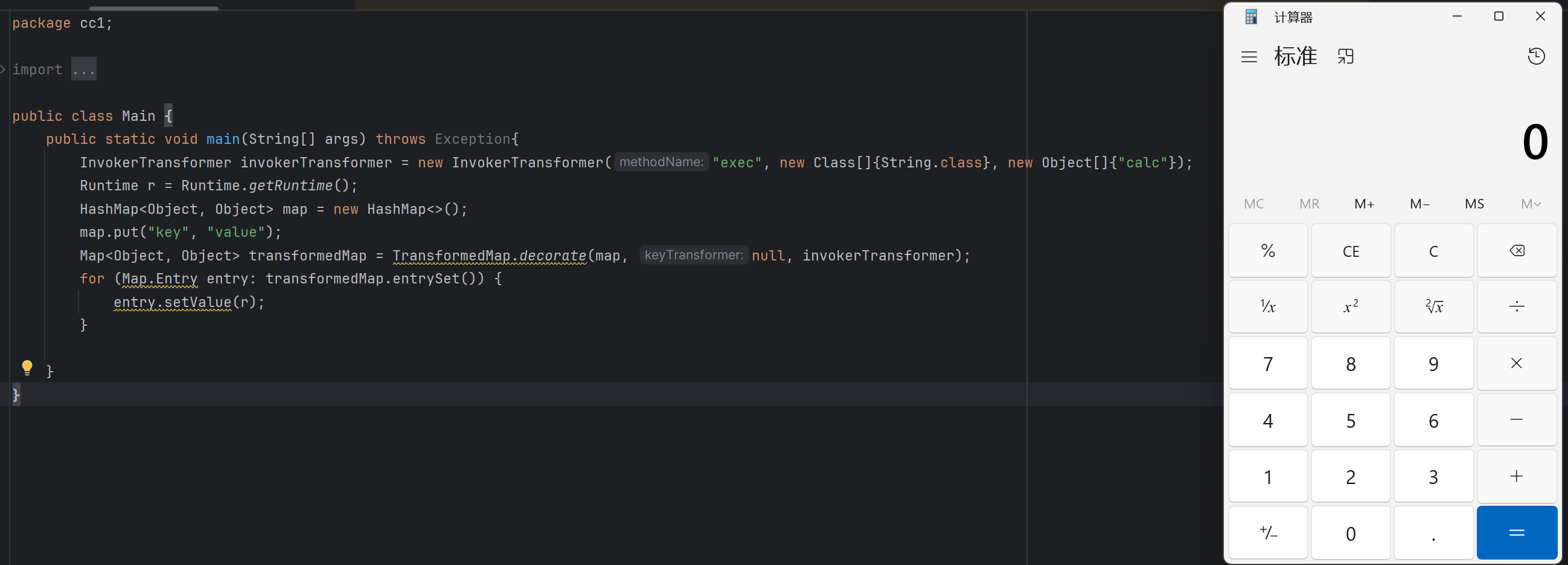Click the plus/minus sign toggle key

tap(1268, 533)
